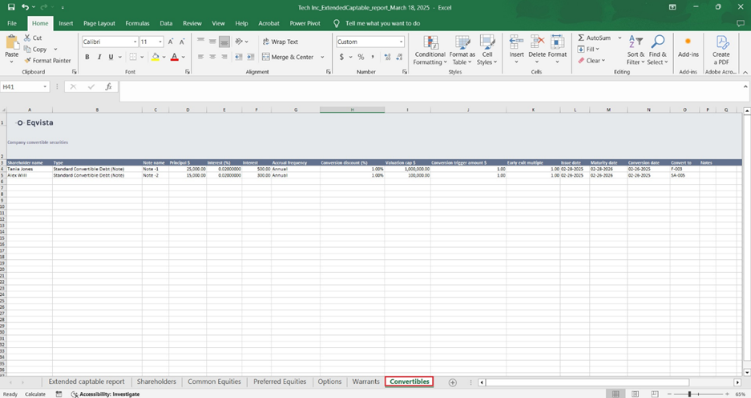Apply the Borders icon
The height and width of the screenshot is (398, 751).
click(133, 57)
